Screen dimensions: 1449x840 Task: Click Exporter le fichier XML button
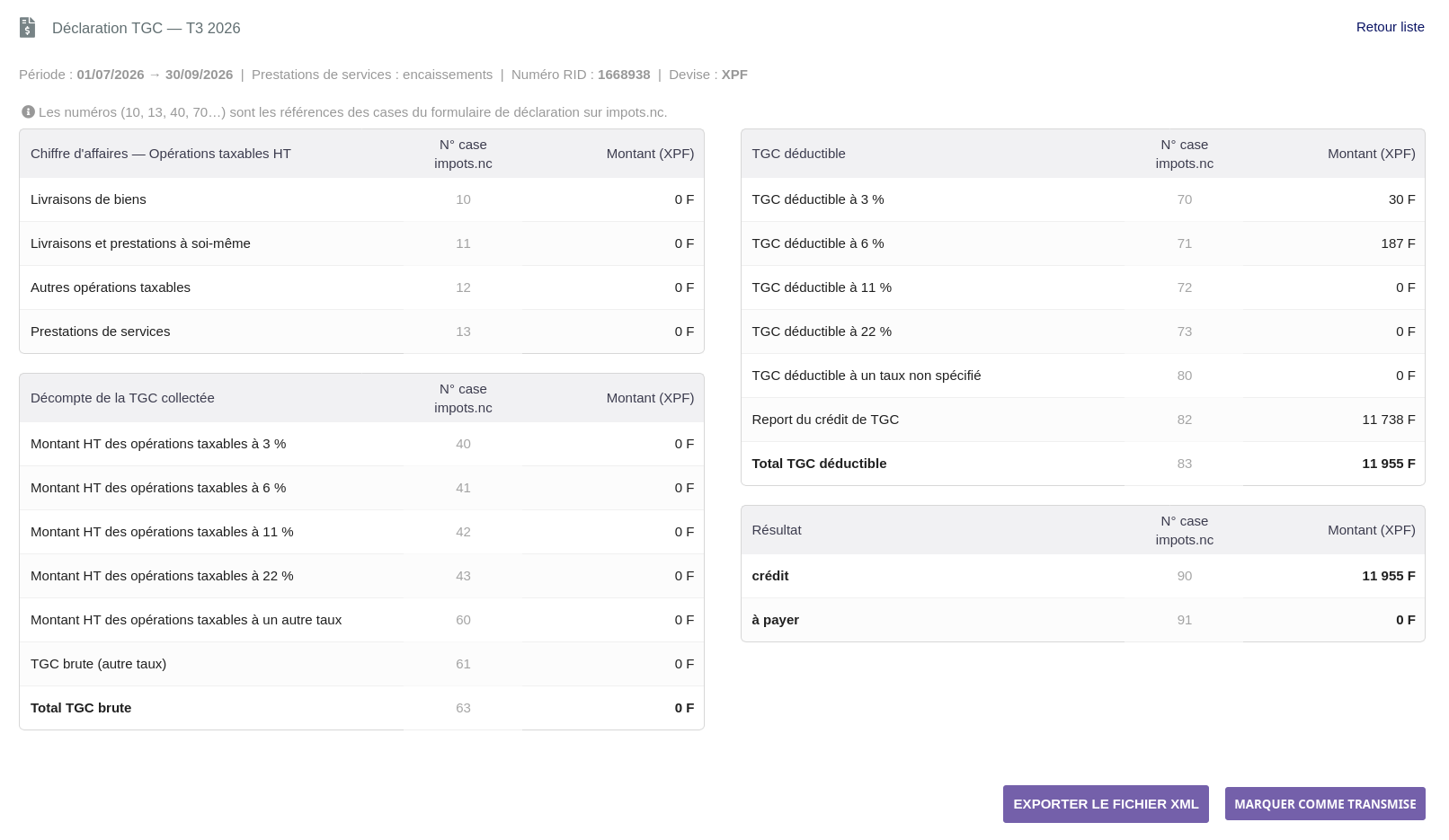tap(1106, 804)
